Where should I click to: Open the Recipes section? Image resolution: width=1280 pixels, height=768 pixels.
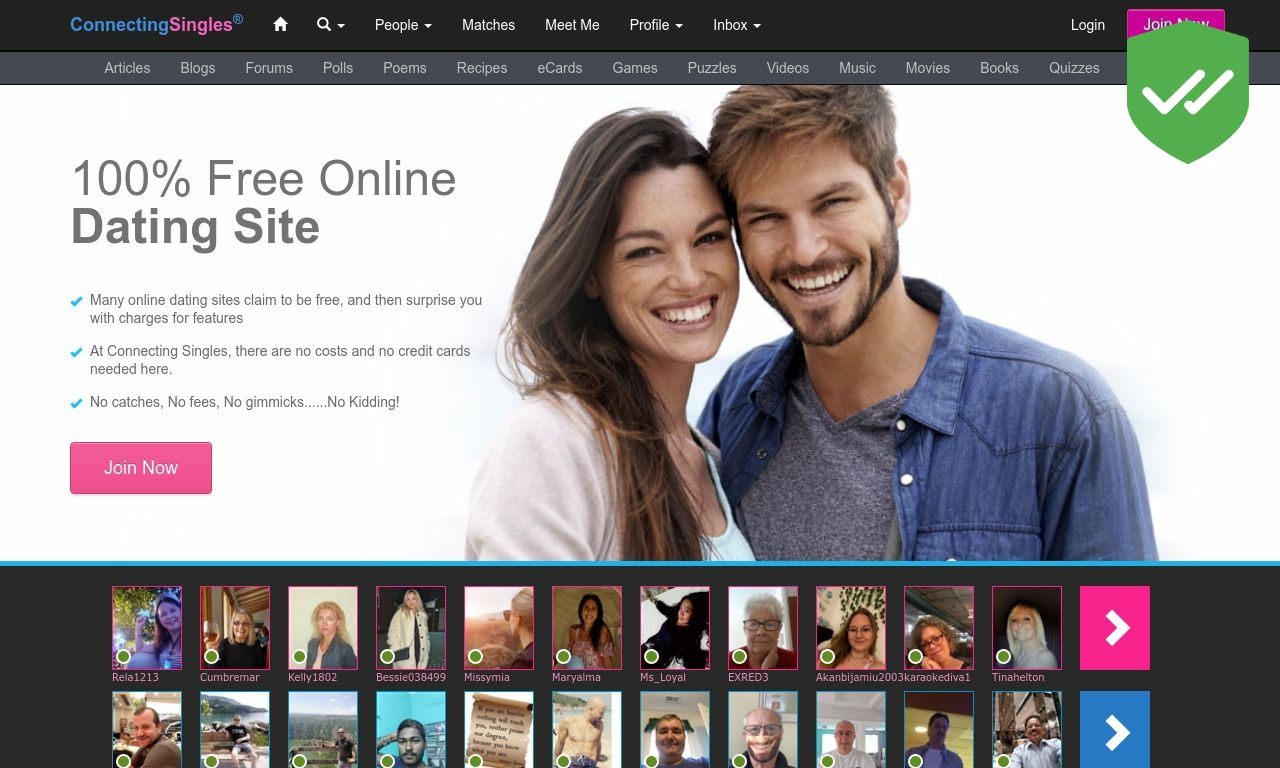[x=482, y=68]
